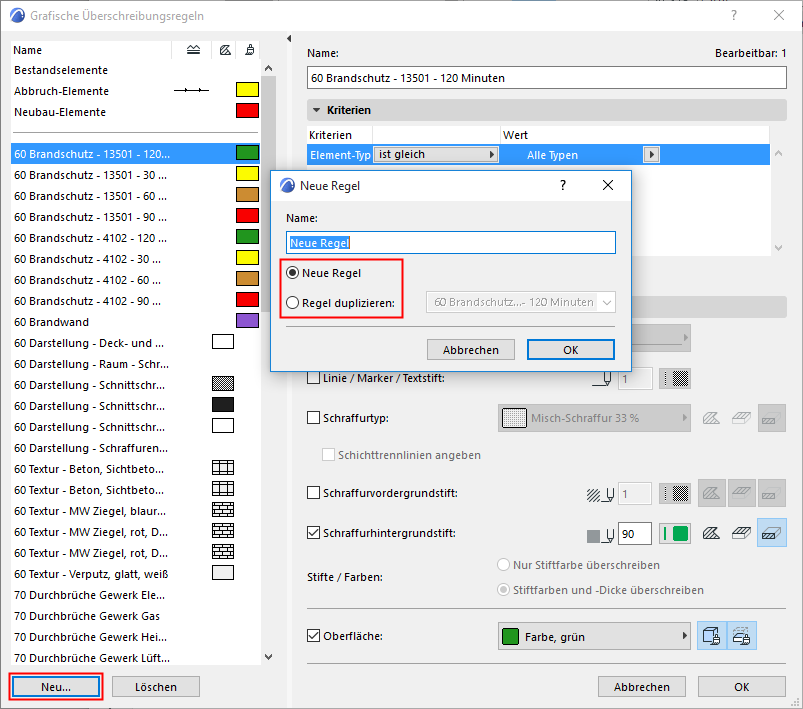Click the rule Name field on the right panel

[546, 78]
